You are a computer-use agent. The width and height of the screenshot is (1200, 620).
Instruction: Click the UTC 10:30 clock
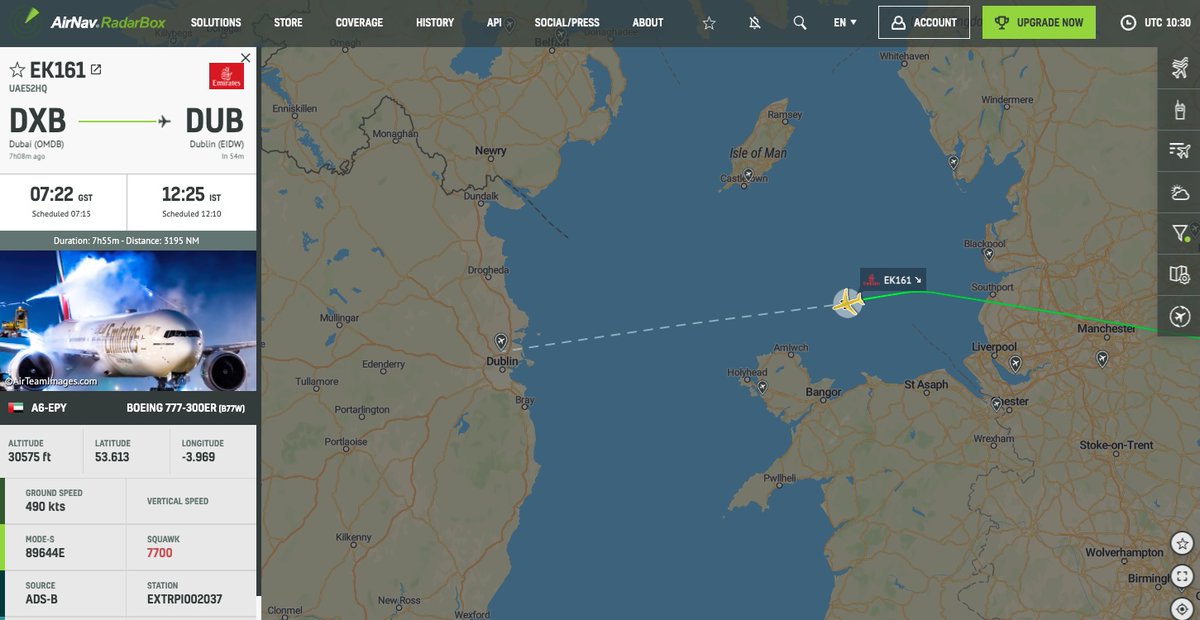(x=1155, y=22)
